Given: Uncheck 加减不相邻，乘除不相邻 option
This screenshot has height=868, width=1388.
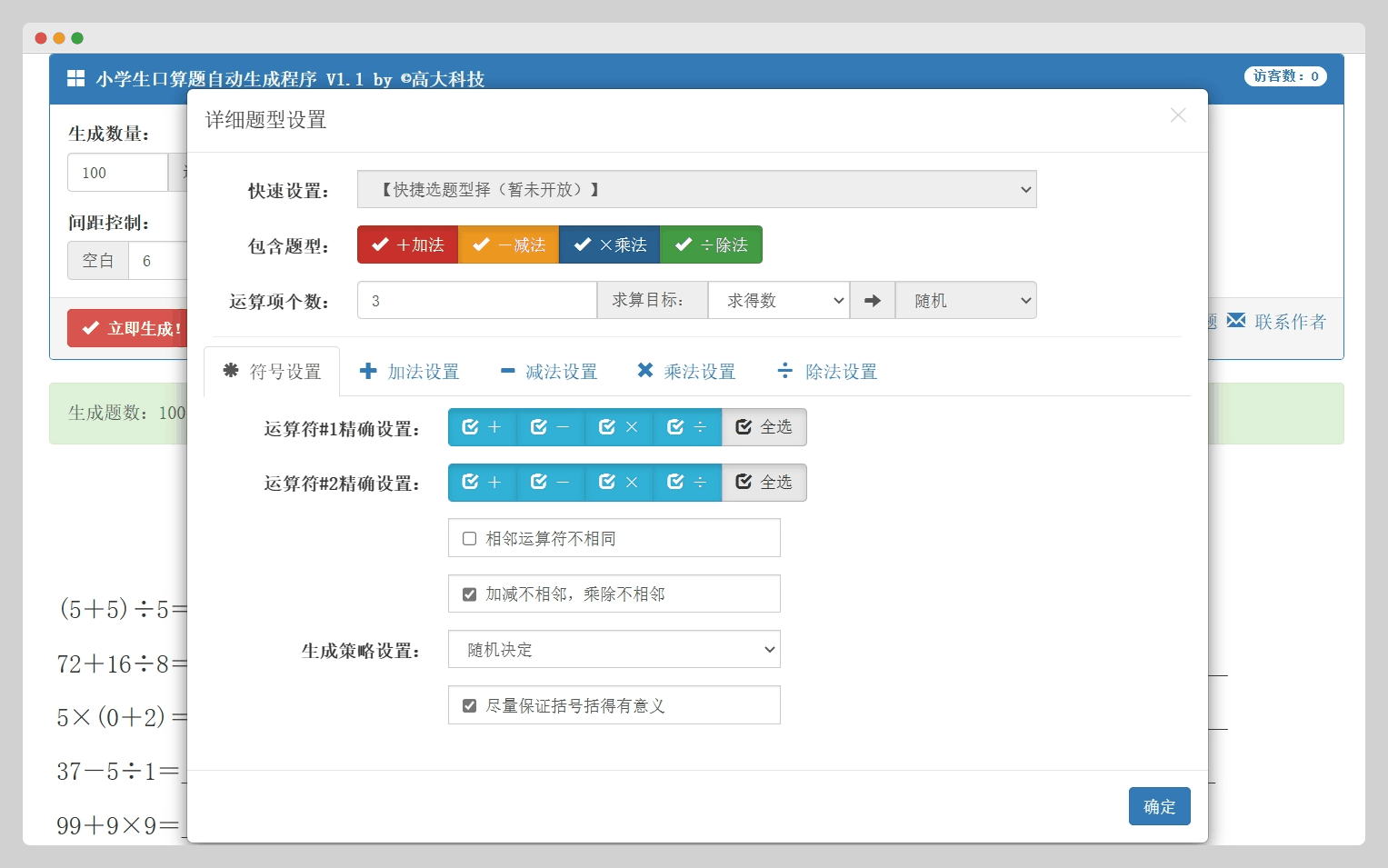Looking at the screenshot, I should (470, 594).
